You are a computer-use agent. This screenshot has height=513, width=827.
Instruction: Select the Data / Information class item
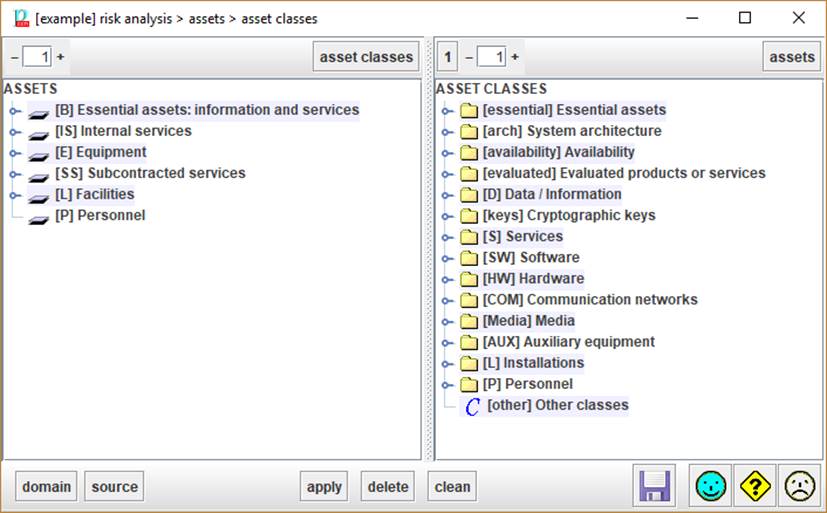[551, 195]
